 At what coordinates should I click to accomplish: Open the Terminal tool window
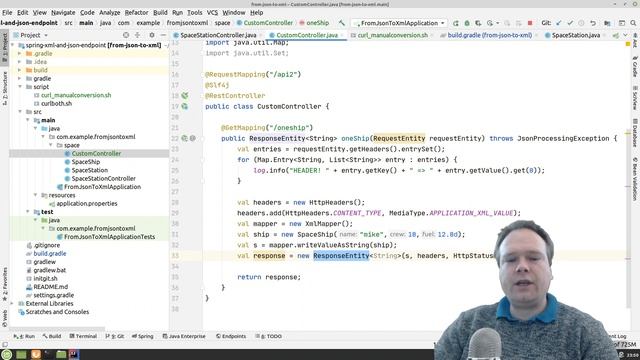83,336
